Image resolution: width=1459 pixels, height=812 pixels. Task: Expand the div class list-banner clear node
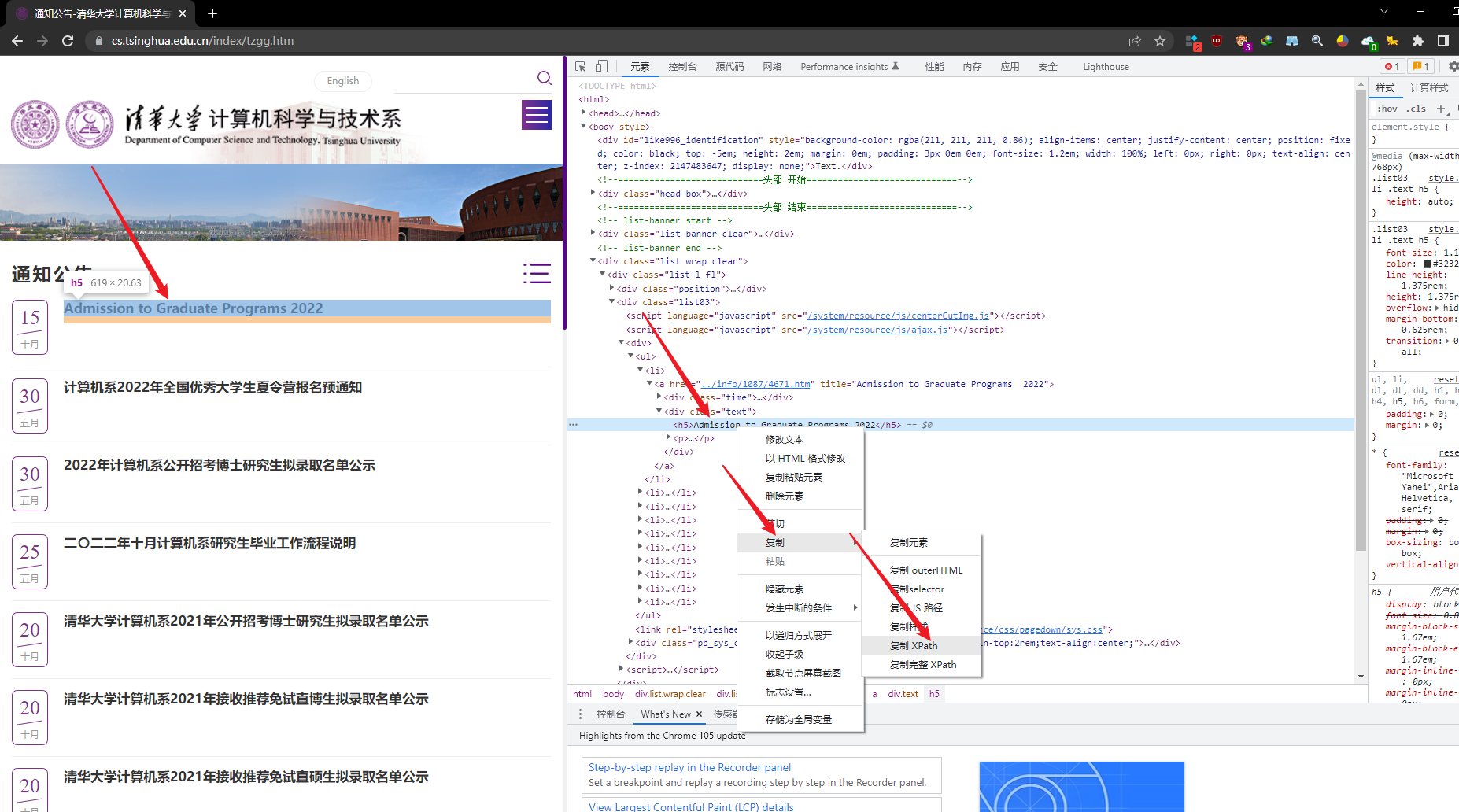point(593,233)
